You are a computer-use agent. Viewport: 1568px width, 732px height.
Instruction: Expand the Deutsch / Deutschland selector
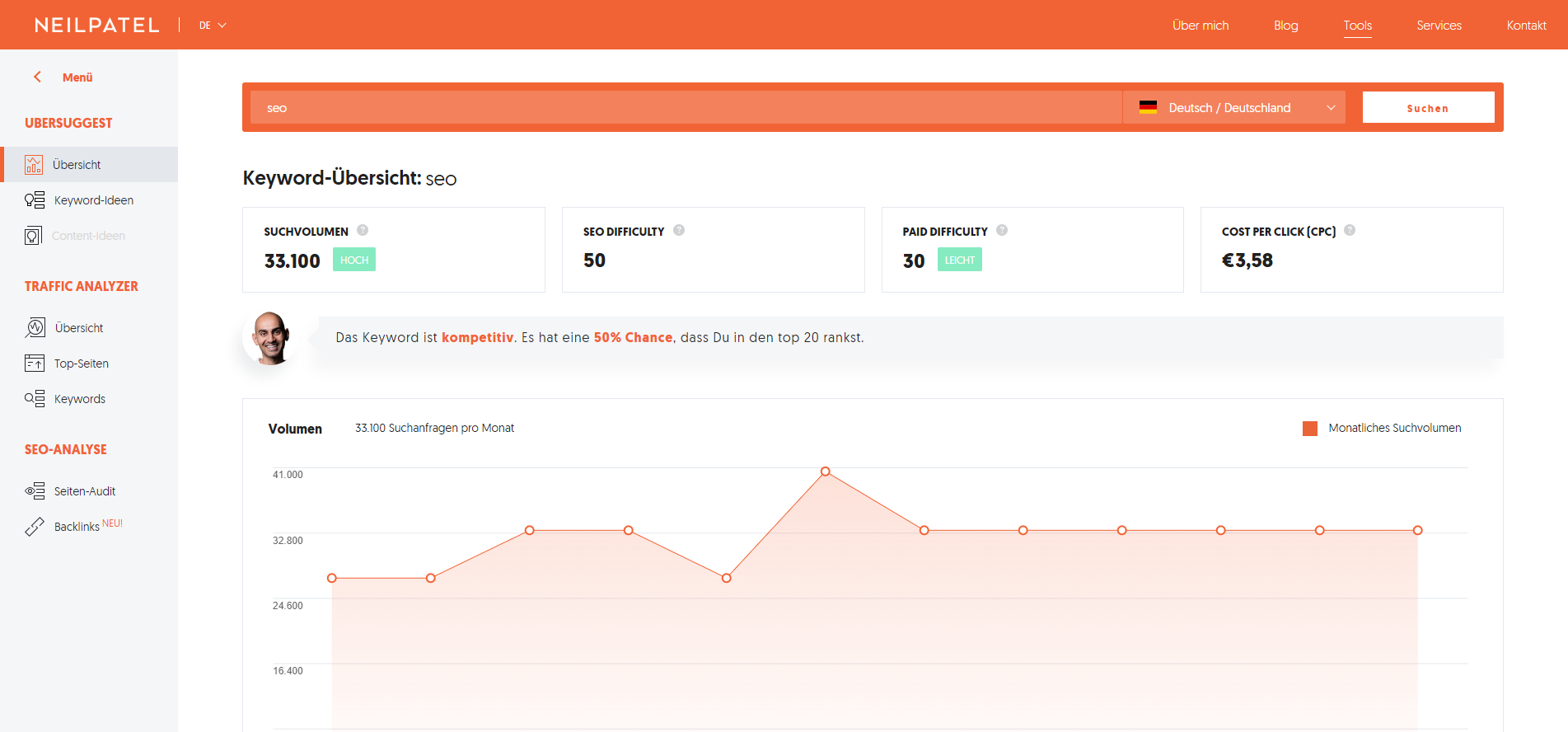click(1233, 107)
